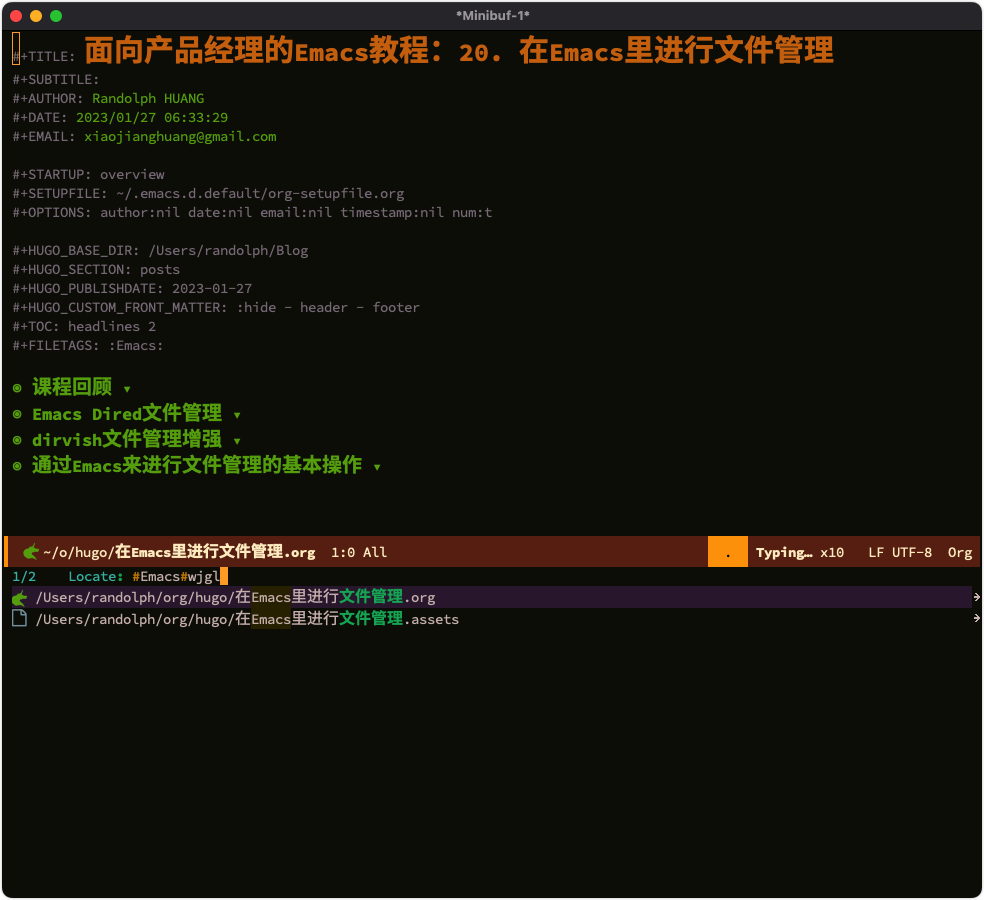984x900 pixels.
Task: Click the email xiaojianghuang@gmail.com
Action: (180, 137)
